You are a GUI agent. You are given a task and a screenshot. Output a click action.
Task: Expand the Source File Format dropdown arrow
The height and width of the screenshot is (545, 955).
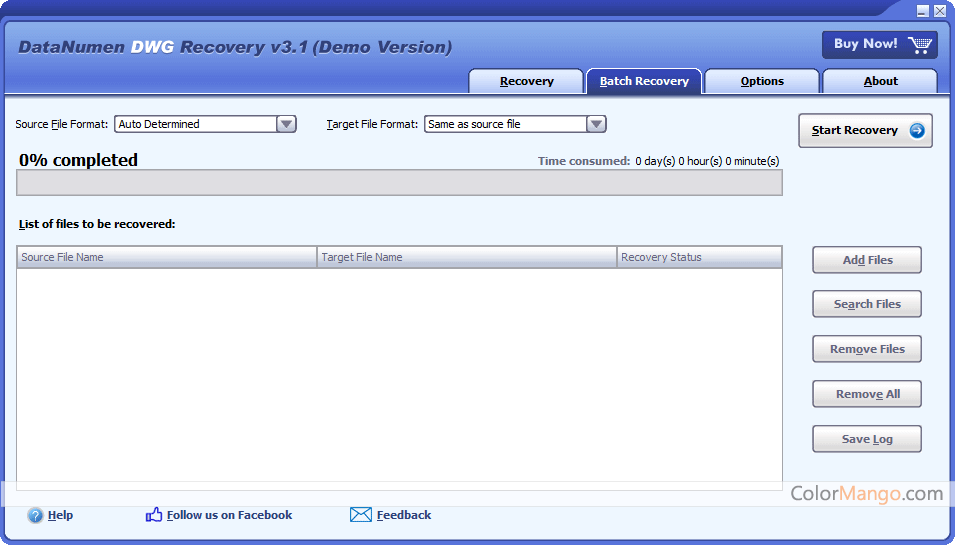[286, 124]
